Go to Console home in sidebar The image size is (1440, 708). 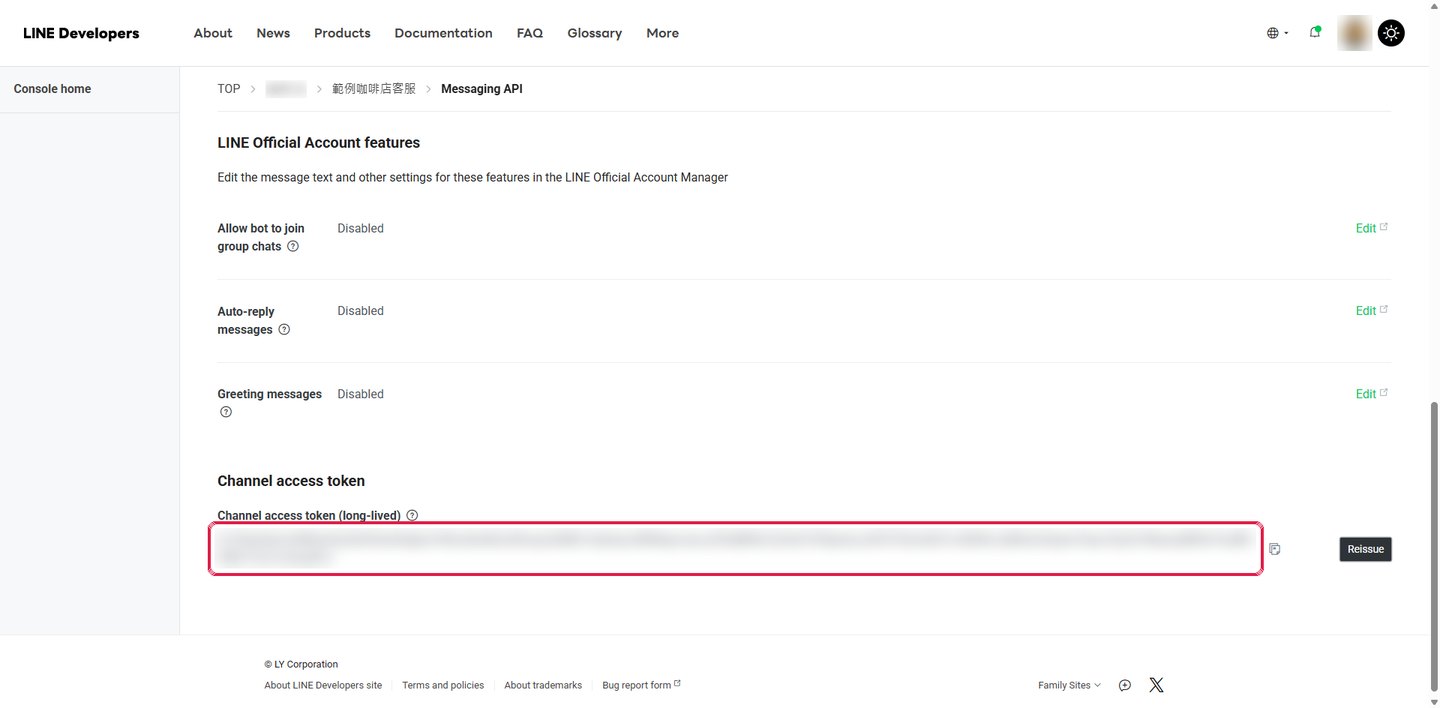pos(52,89)
